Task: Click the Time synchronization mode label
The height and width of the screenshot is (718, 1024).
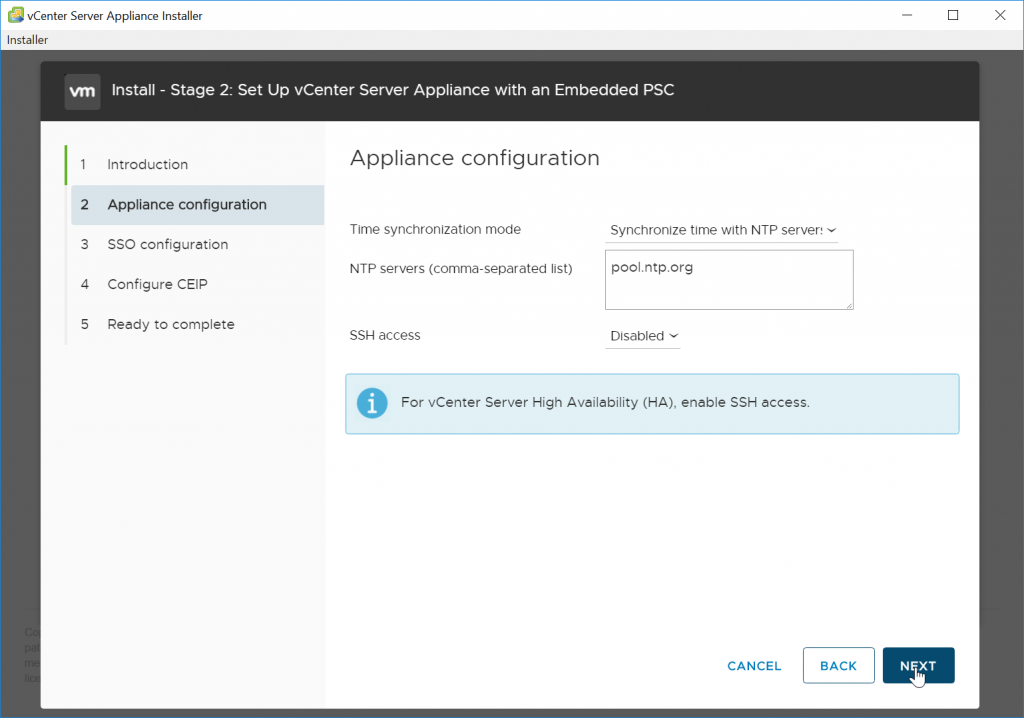Action: [x=435, y=229]
